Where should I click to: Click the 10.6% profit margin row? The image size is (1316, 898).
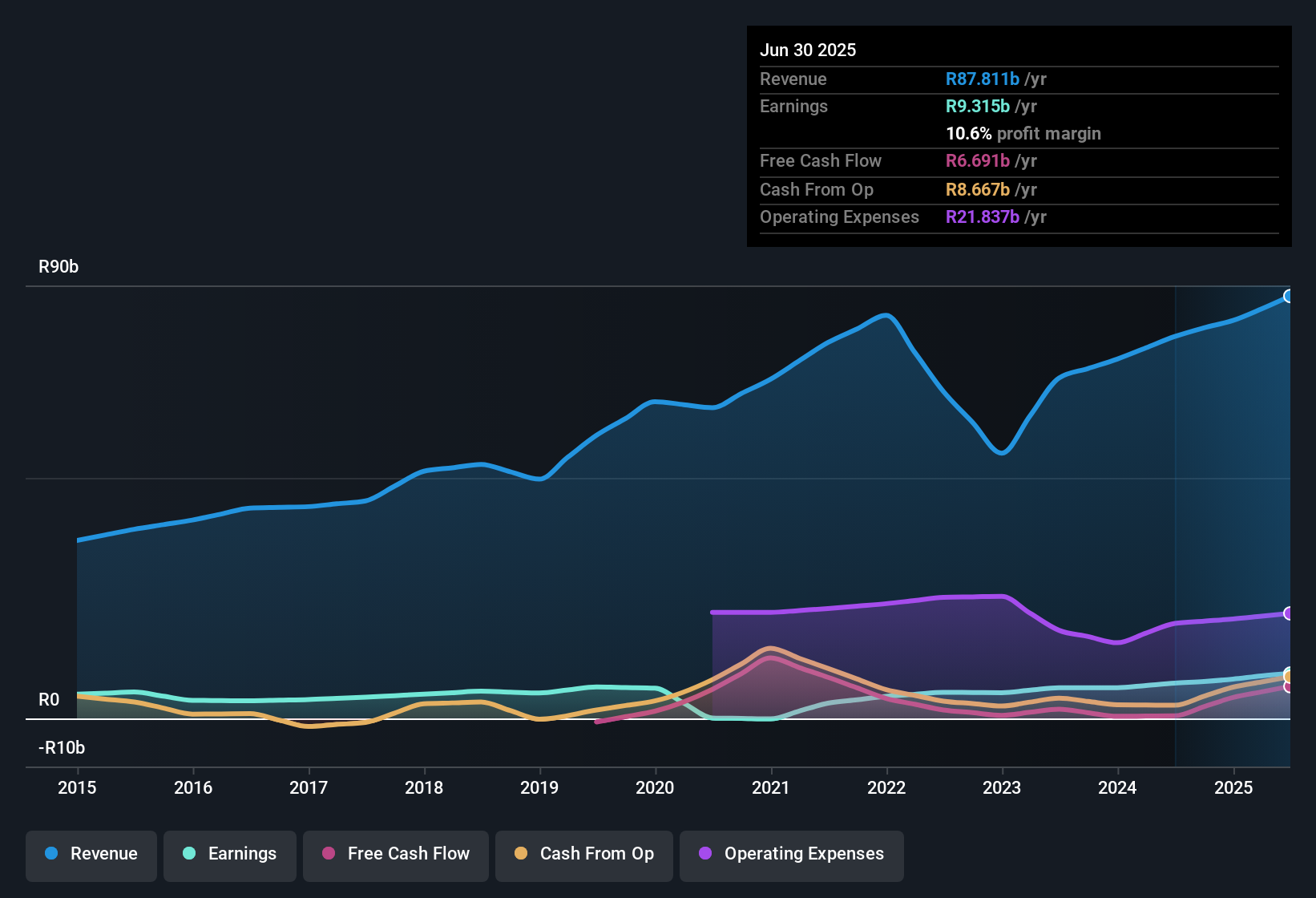[x=1023, y=133]
